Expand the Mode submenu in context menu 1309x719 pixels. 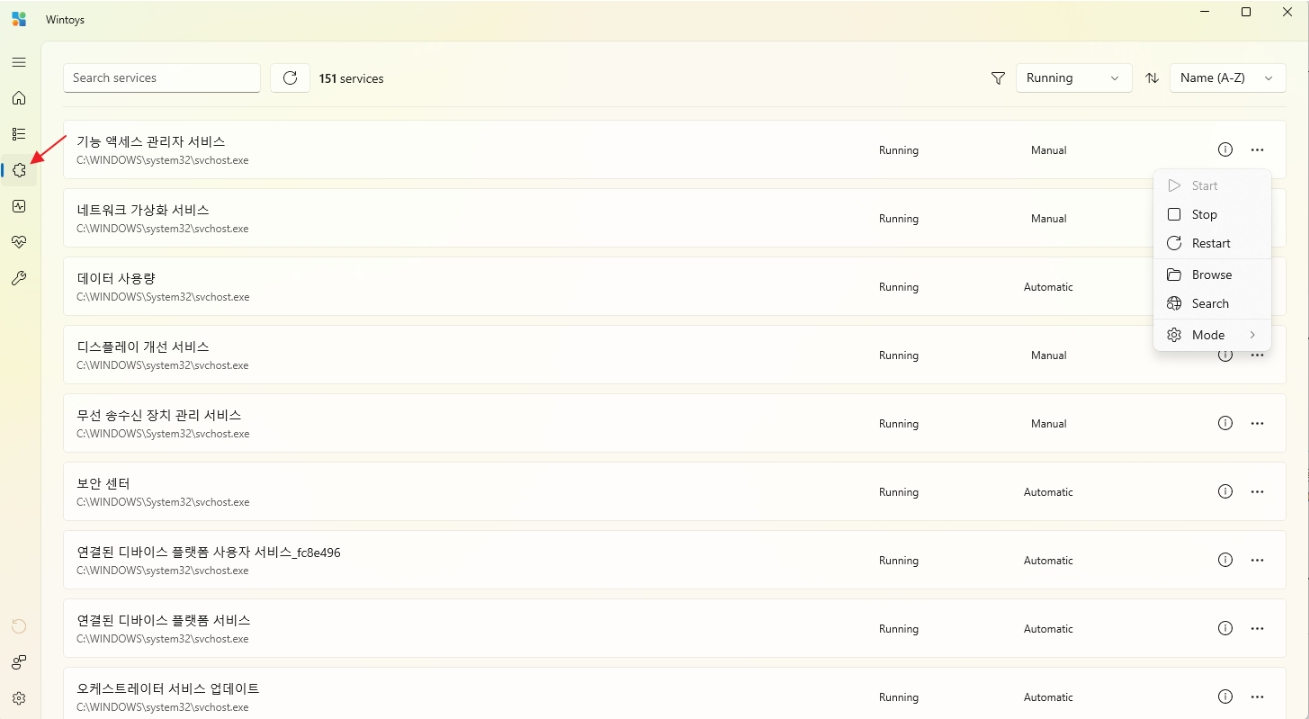(1211, 335)
